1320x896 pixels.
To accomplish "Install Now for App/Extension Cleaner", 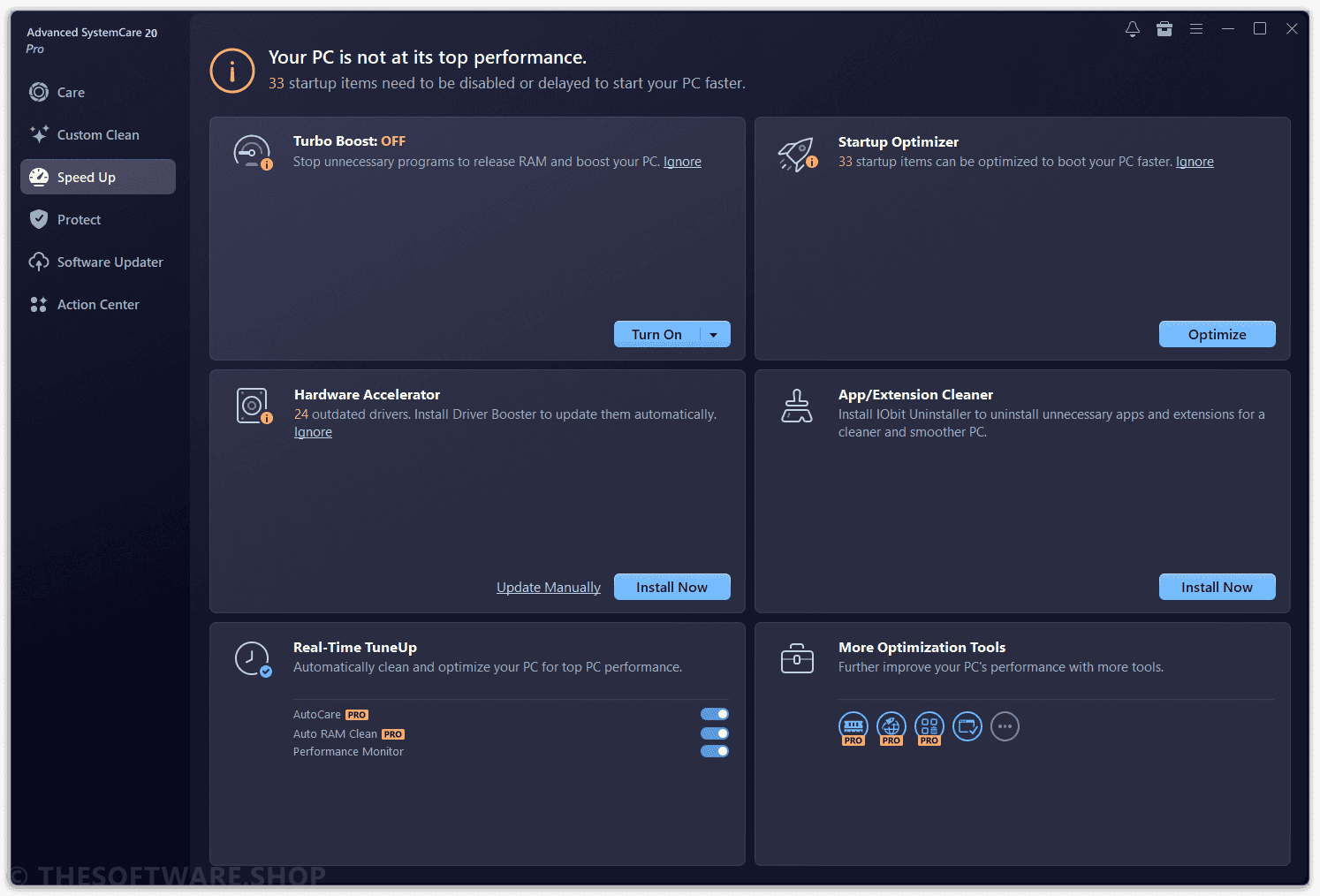I will click(x=1217, y=587).
